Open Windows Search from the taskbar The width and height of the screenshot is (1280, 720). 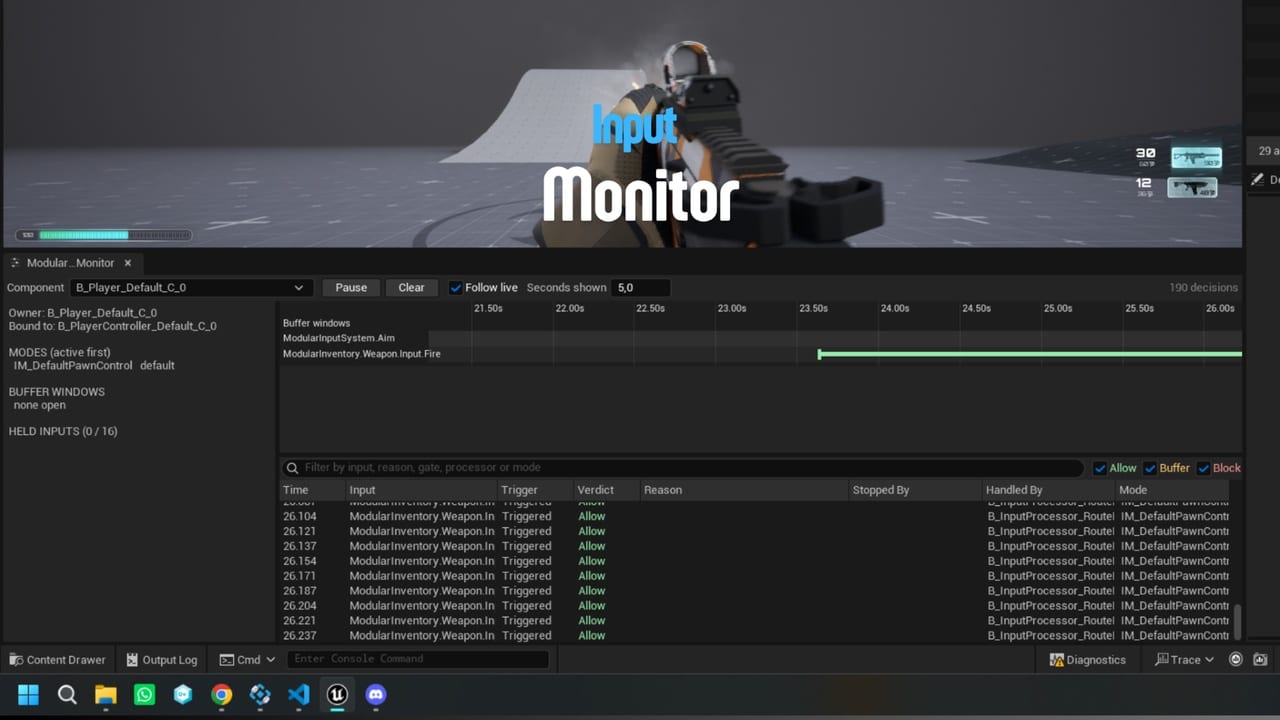[67, 695]
